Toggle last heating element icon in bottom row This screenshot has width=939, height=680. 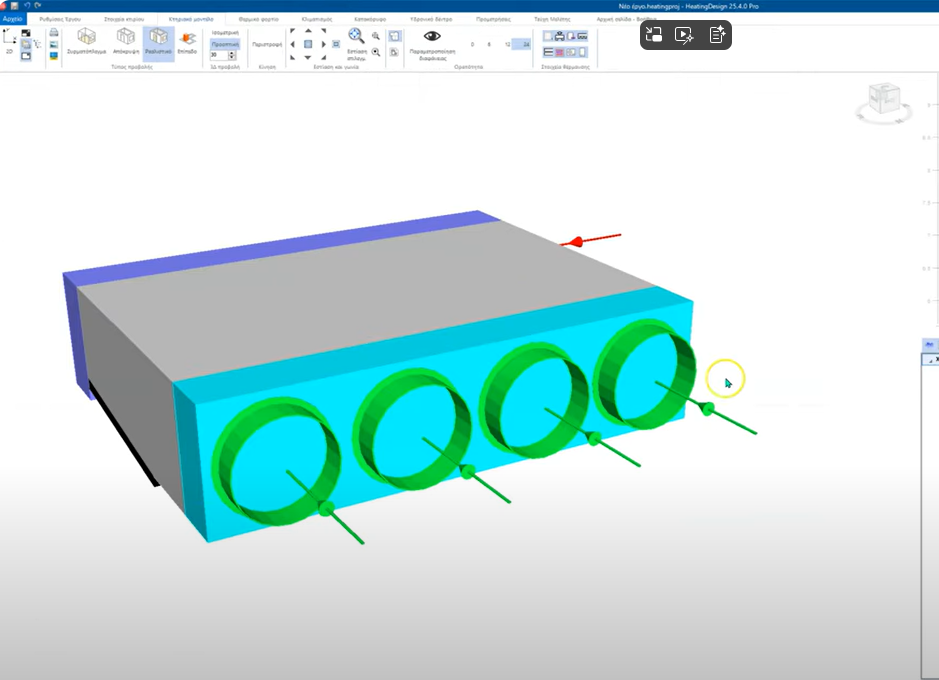click(x=582, y=53)
